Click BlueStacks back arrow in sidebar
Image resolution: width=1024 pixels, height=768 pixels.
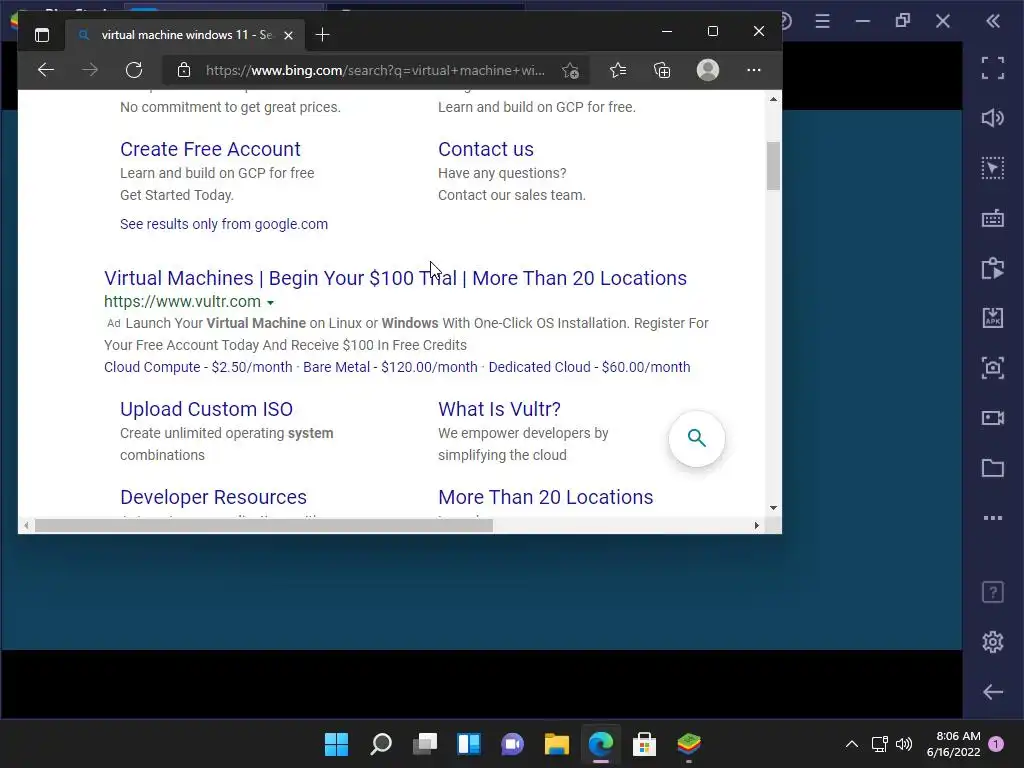coord(993,692)
